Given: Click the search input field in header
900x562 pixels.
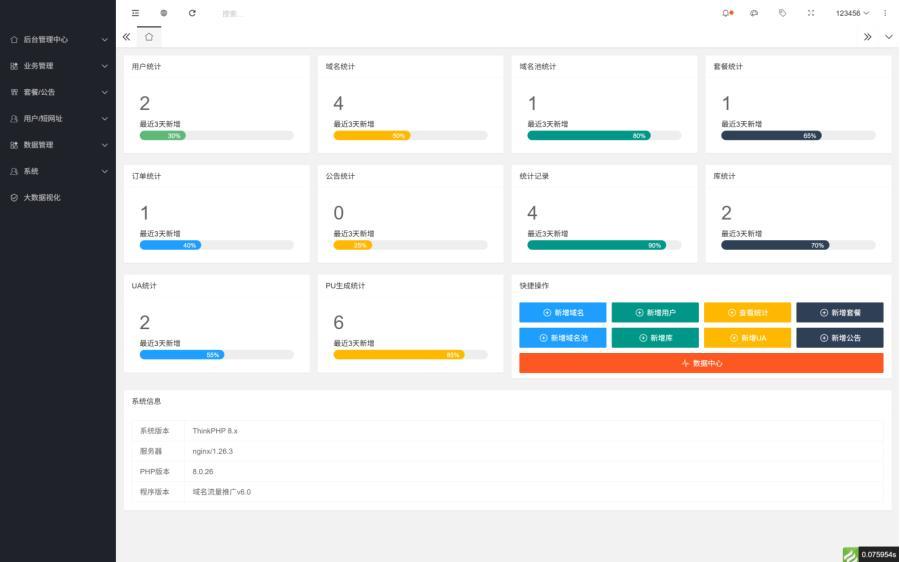Looking at the screenshot, I should [x=260, y=13].
